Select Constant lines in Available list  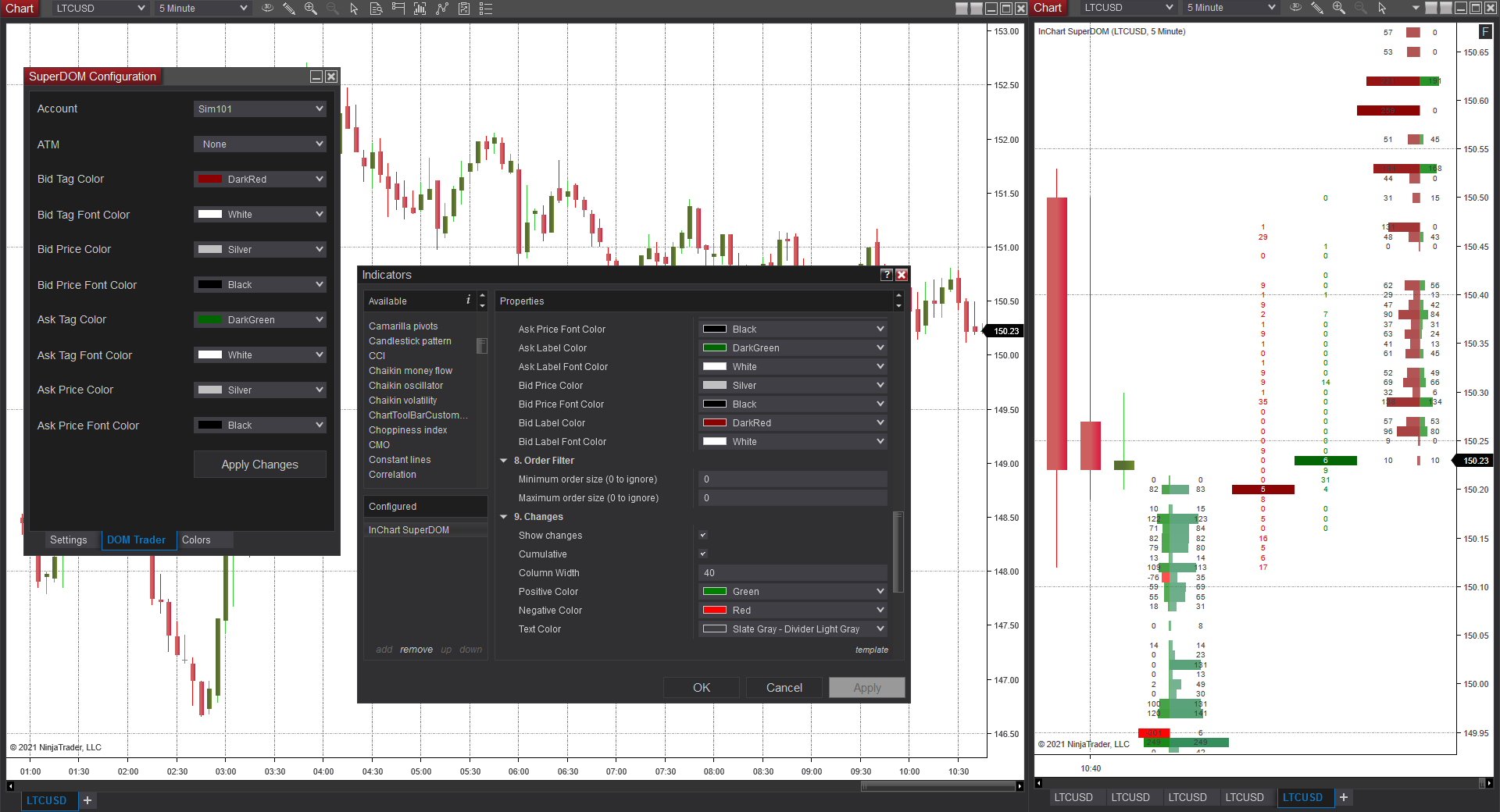400,460
